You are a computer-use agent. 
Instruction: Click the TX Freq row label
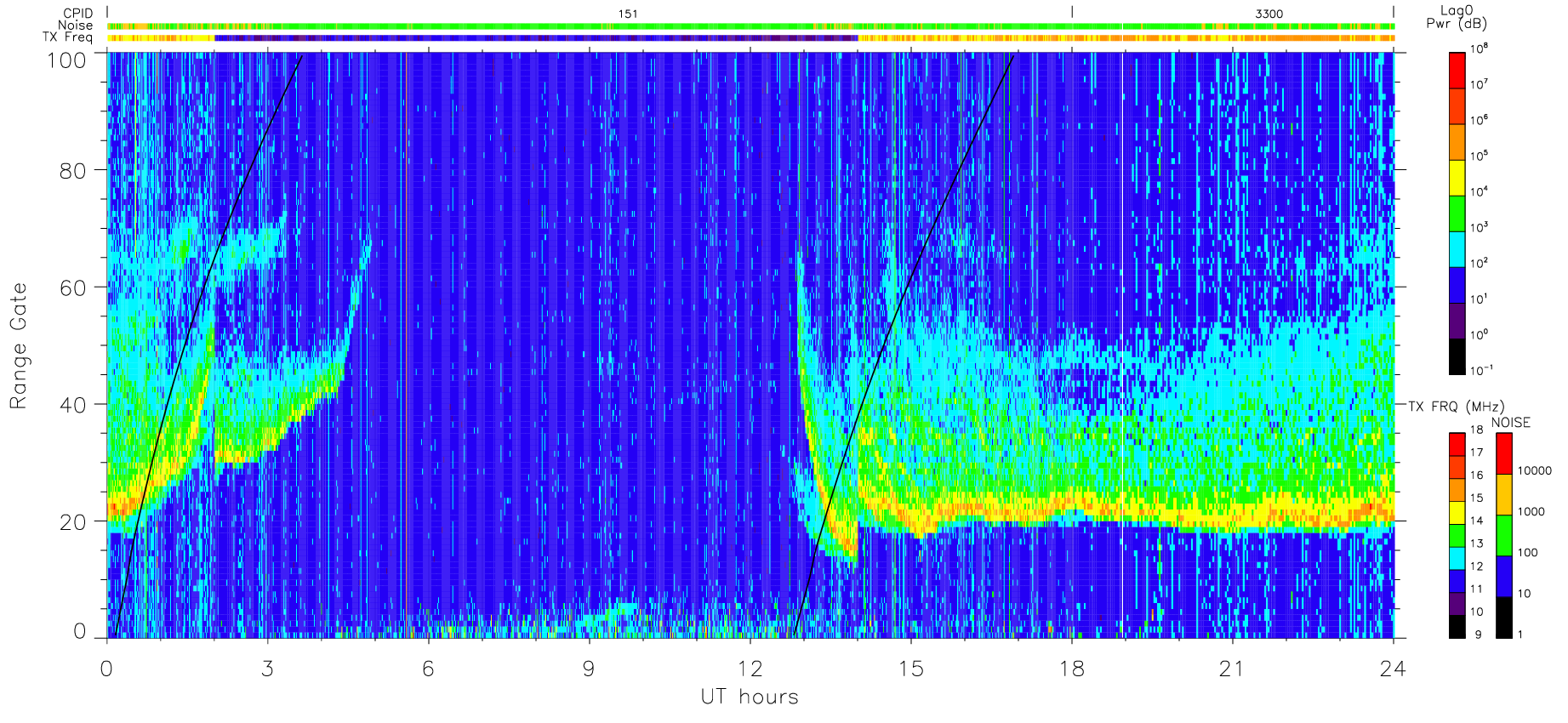click(x=67, y=37)
